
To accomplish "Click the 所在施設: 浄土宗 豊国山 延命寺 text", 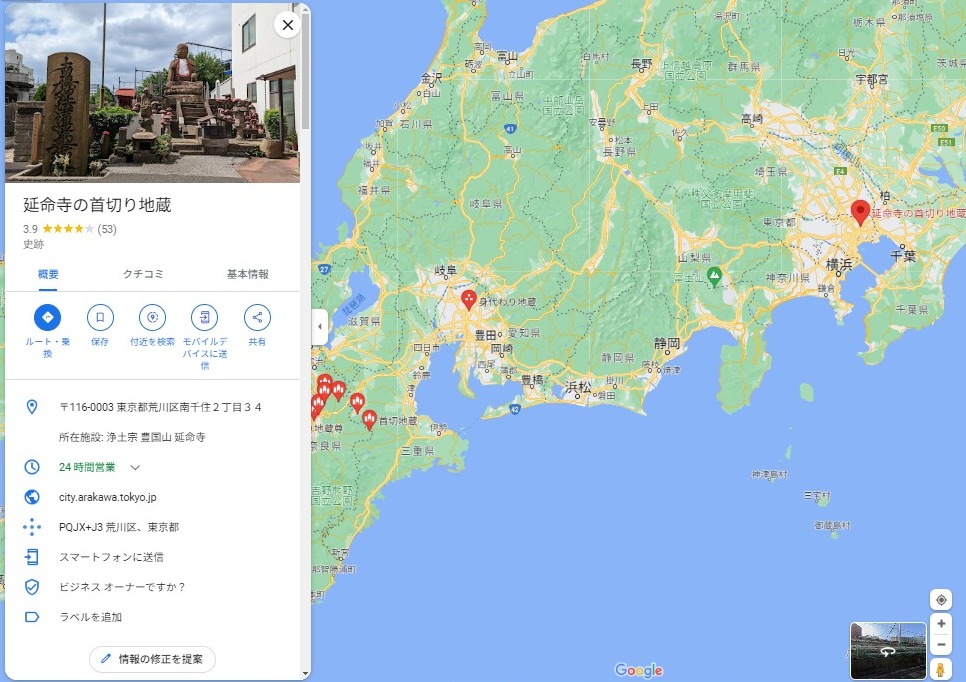I will pos(132,437).
